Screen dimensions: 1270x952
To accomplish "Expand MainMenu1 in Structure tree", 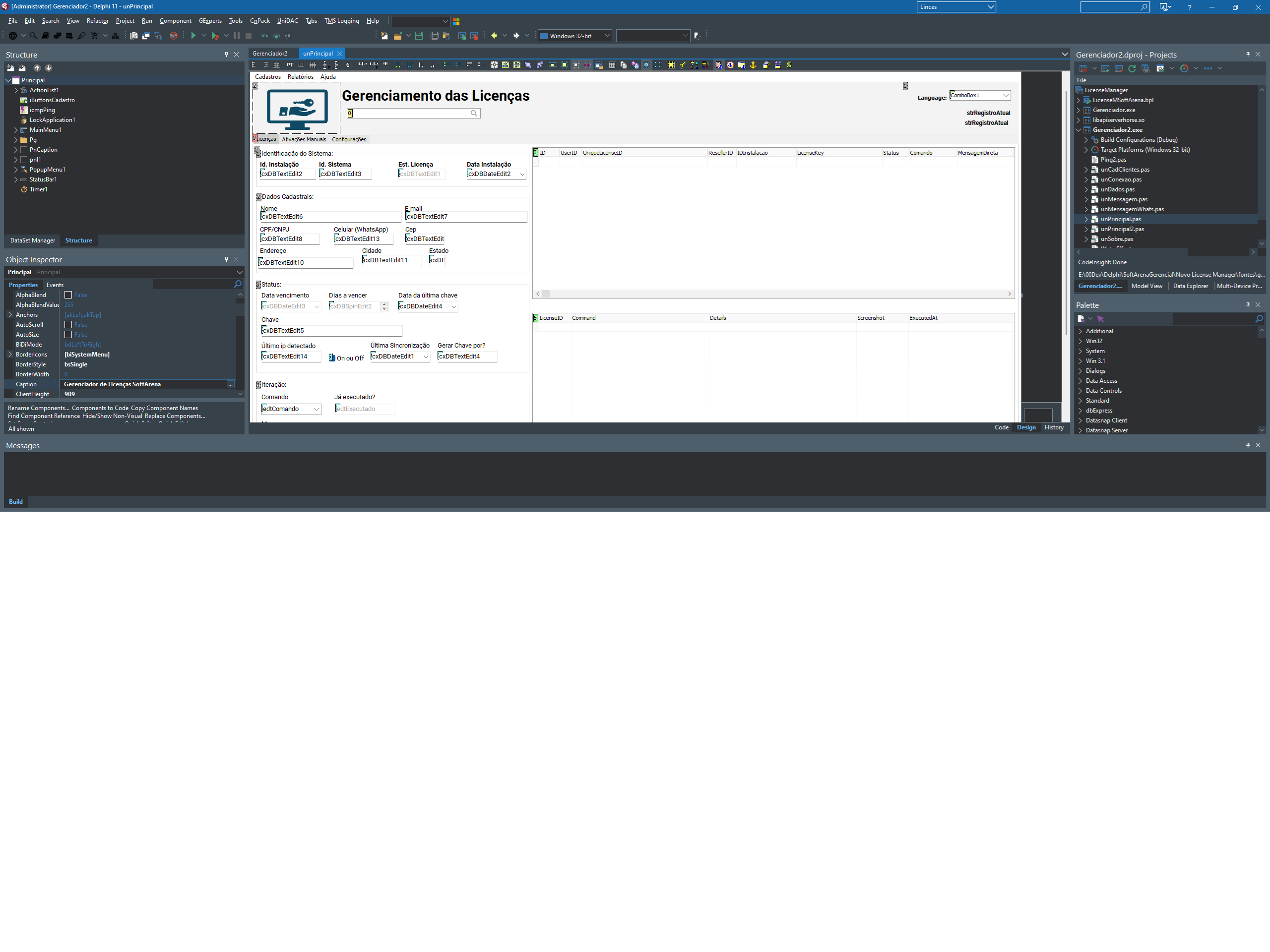I will (15, 130).
